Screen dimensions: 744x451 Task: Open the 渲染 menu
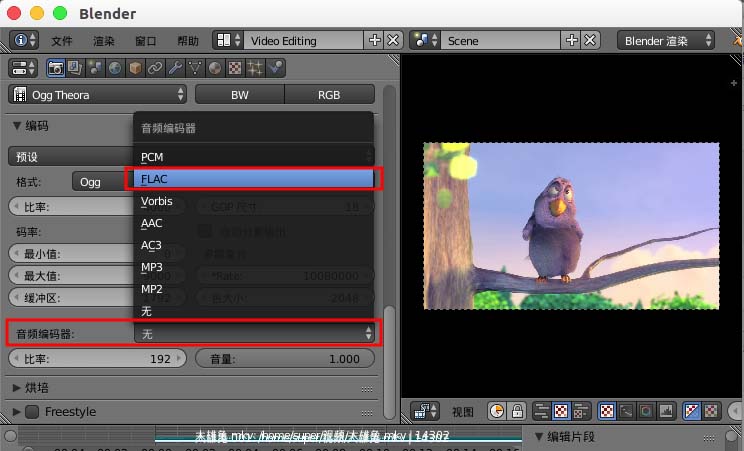tap(103, 41)
